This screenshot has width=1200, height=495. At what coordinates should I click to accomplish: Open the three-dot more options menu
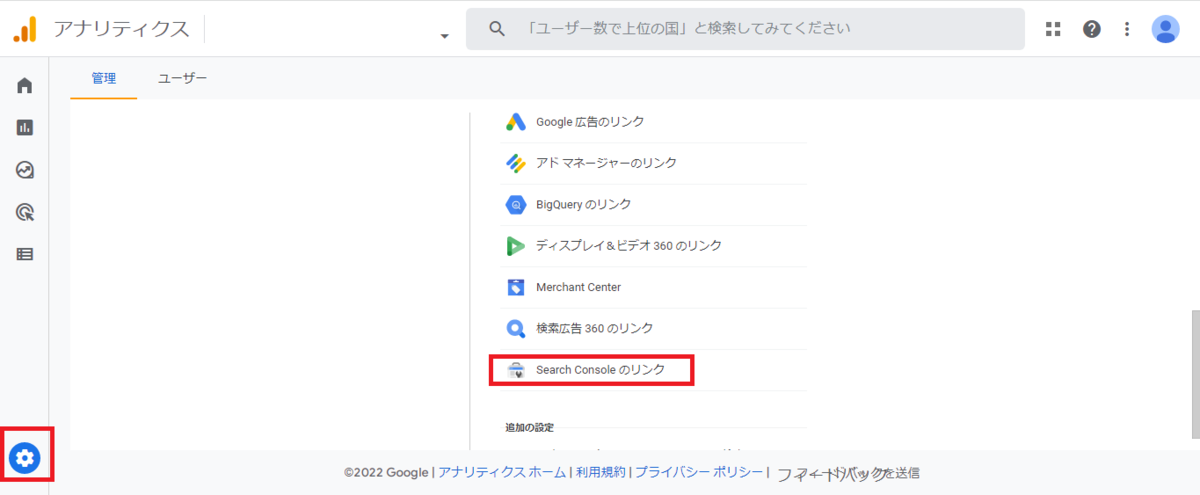[1127, 29]
